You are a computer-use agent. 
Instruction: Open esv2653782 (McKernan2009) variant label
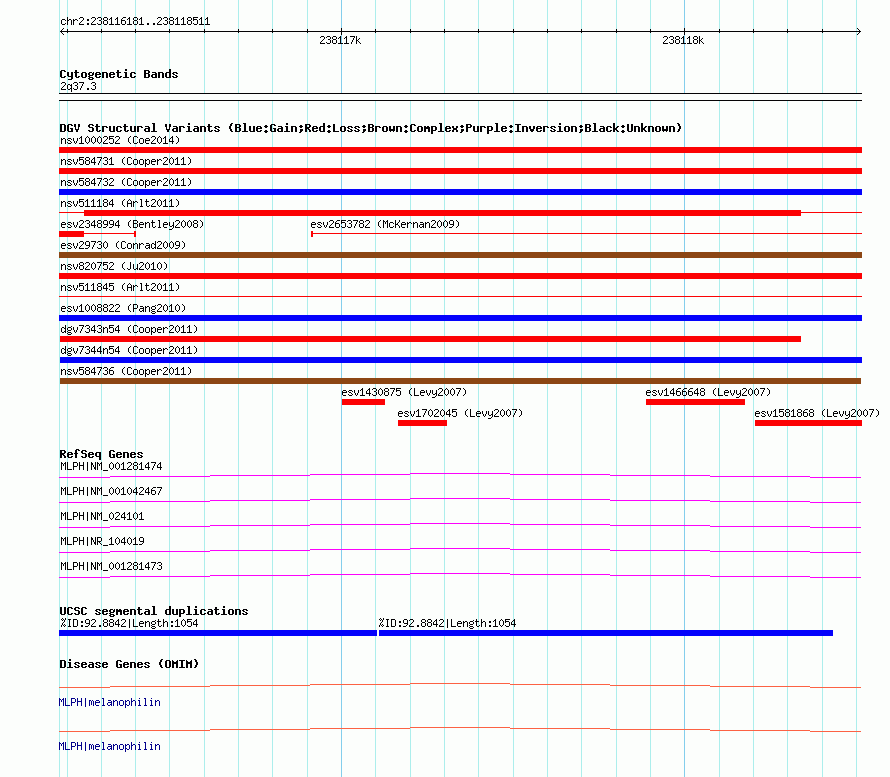(x=385, y=224)
